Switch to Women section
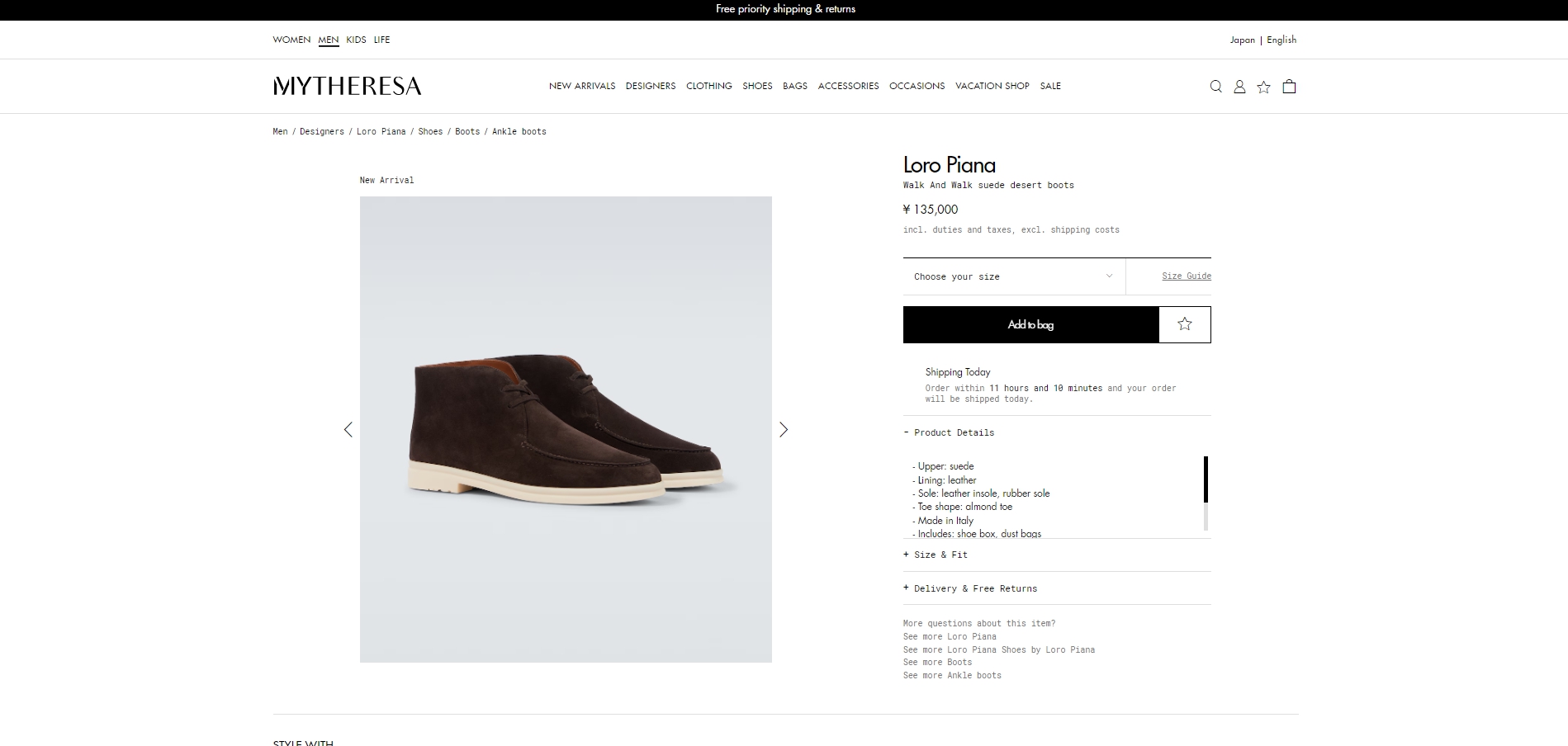 291,40
